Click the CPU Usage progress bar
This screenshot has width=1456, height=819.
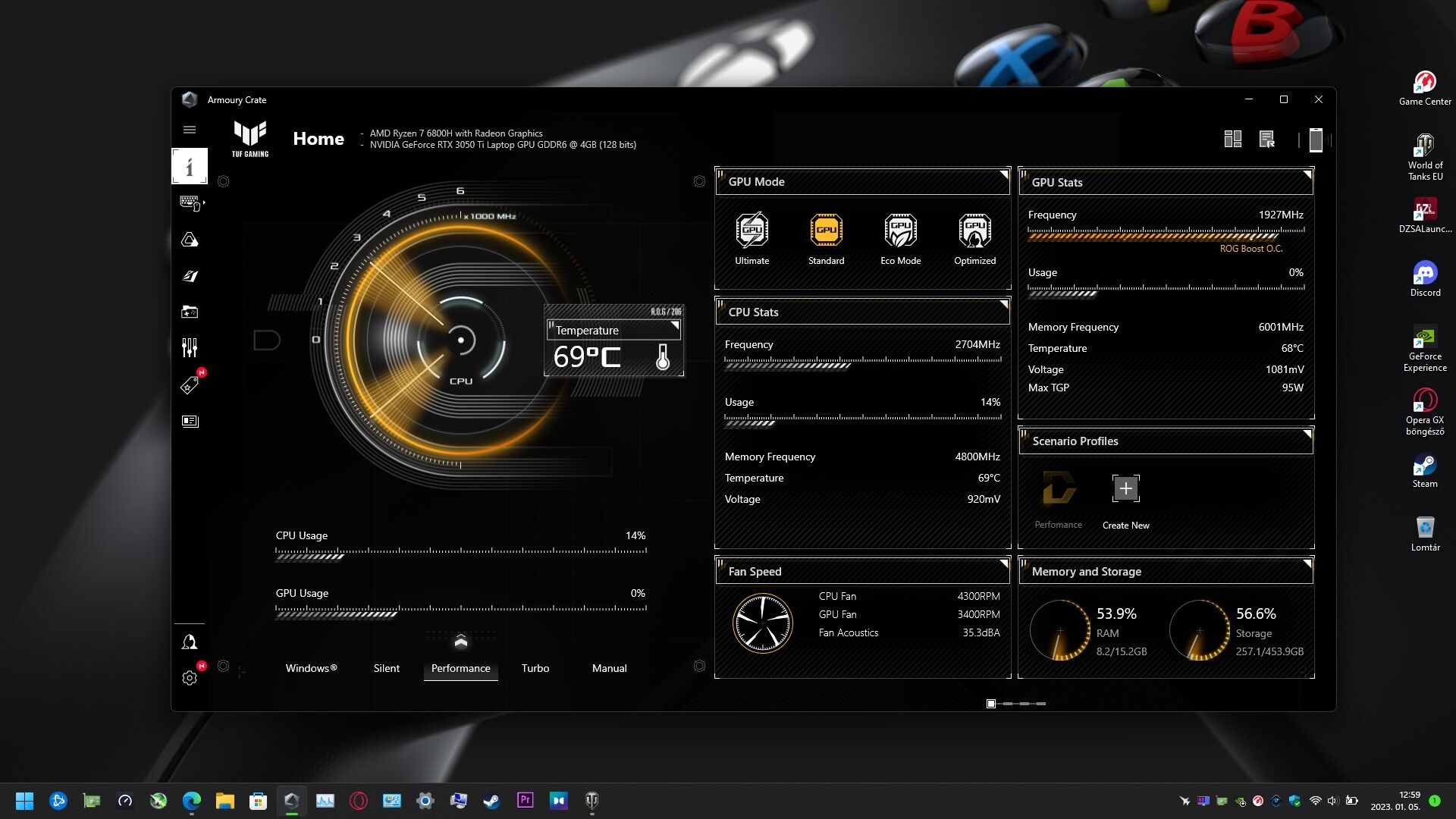pos(461,554)
